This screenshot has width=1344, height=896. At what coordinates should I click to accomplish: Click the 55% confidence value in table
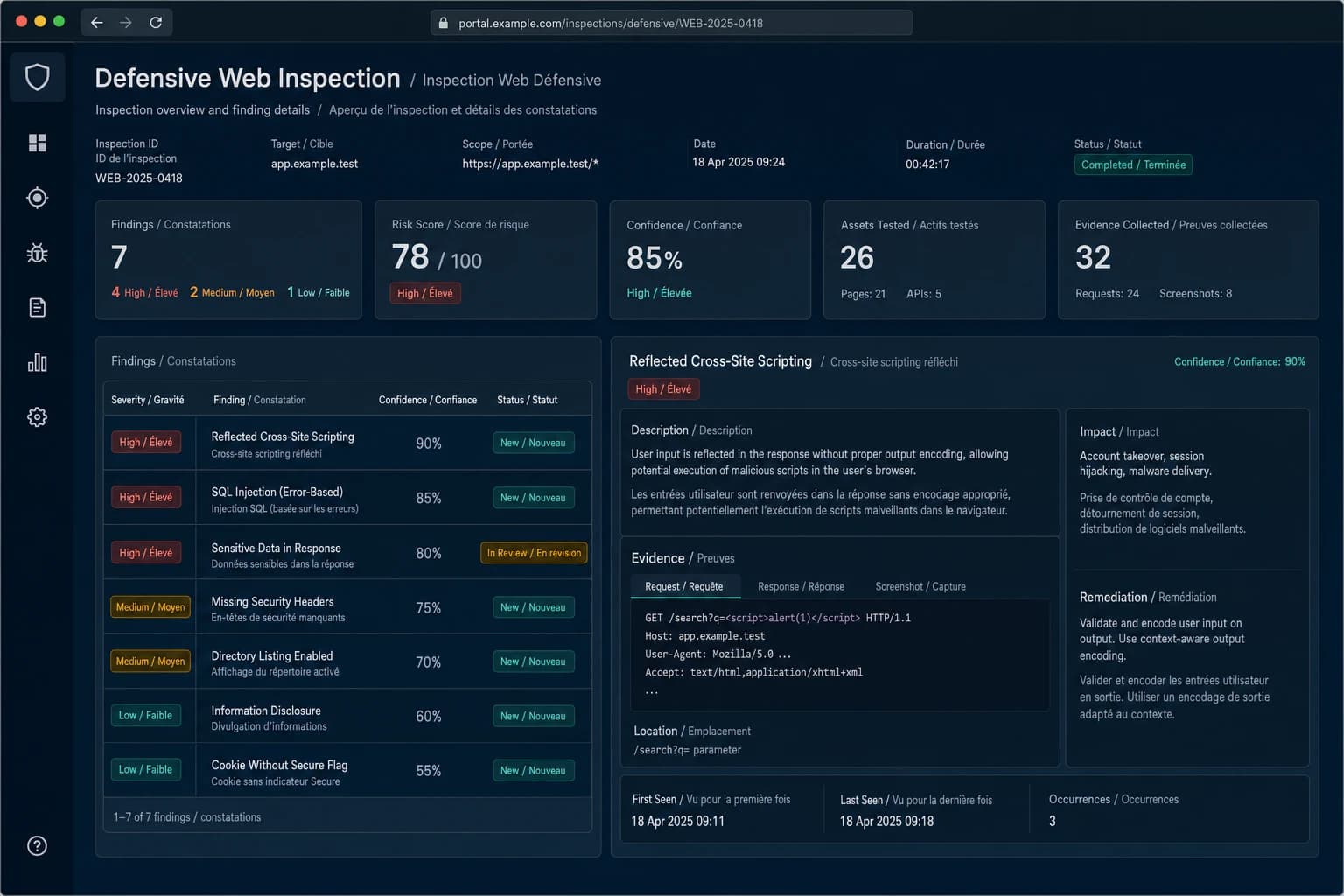[x=429, y=771]
